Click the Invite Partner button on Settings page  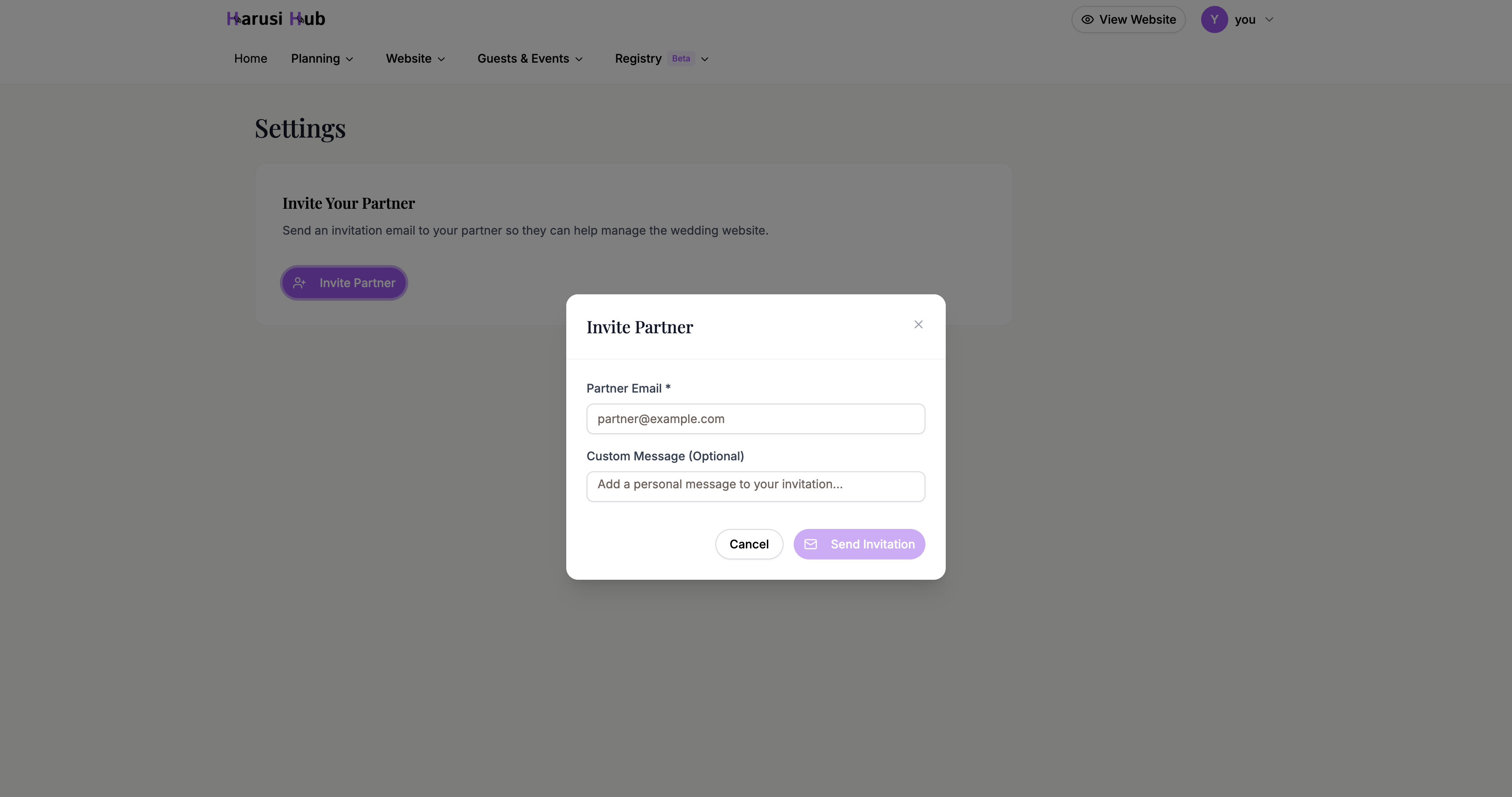point(343,282)
